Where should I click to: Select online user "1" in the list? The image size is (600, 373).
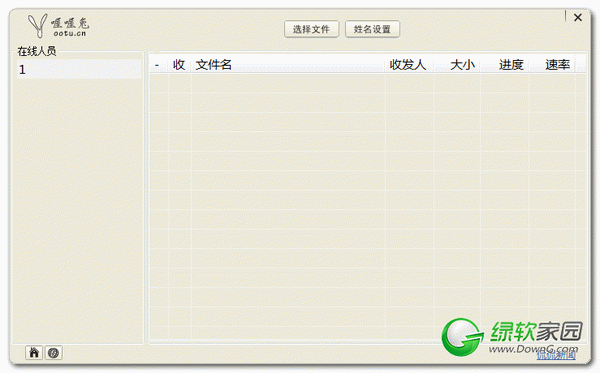coord(79,69)
